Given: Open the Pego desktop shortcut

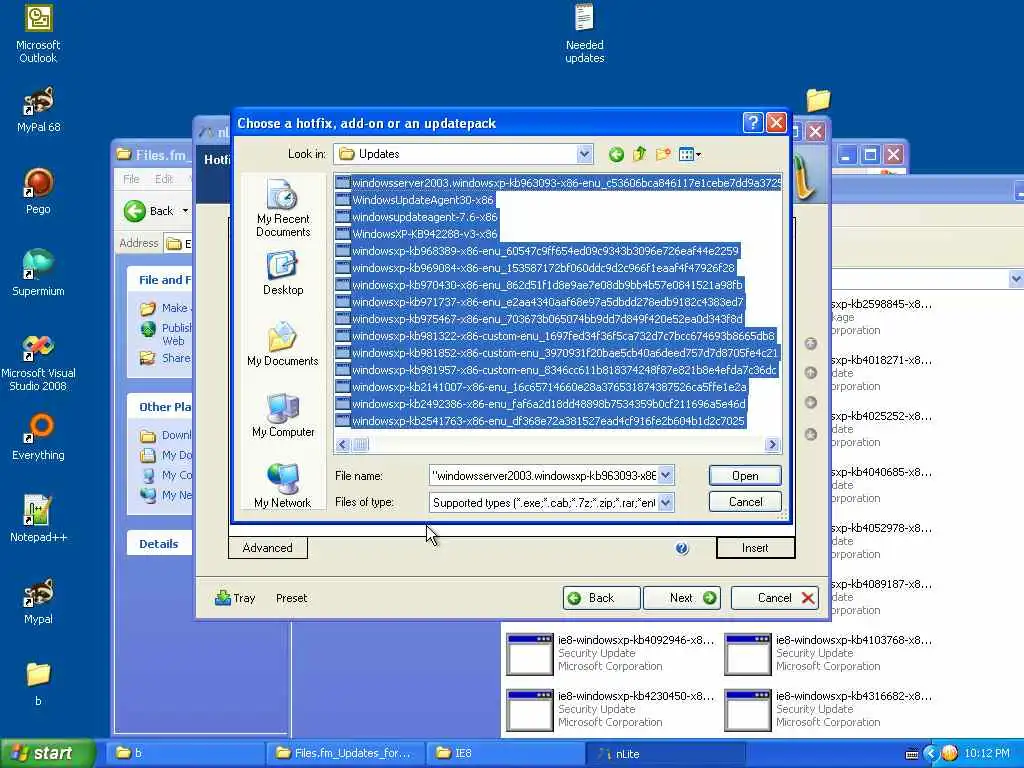Looking at the screenshot, I should tap(38, 191).
